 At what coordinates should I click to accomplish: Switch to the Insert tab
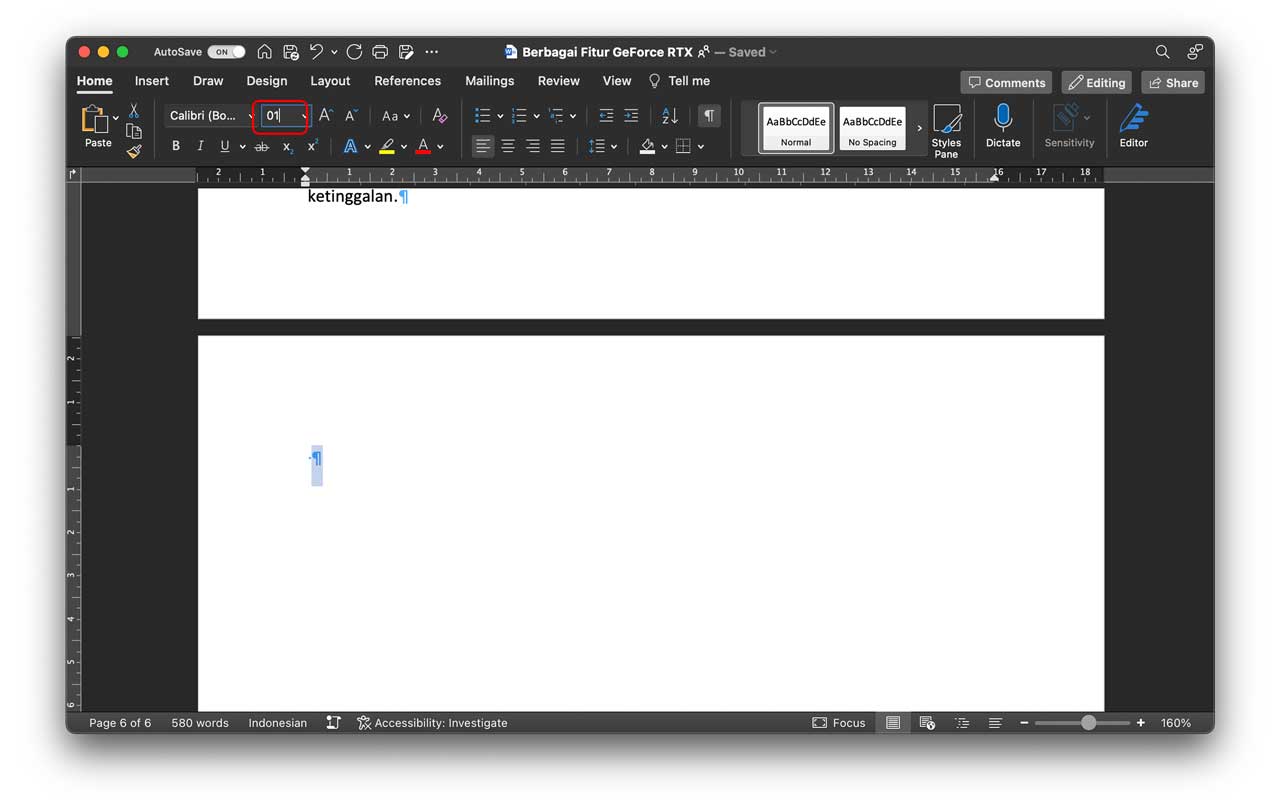pyautogui.click(x=152, y=81)
